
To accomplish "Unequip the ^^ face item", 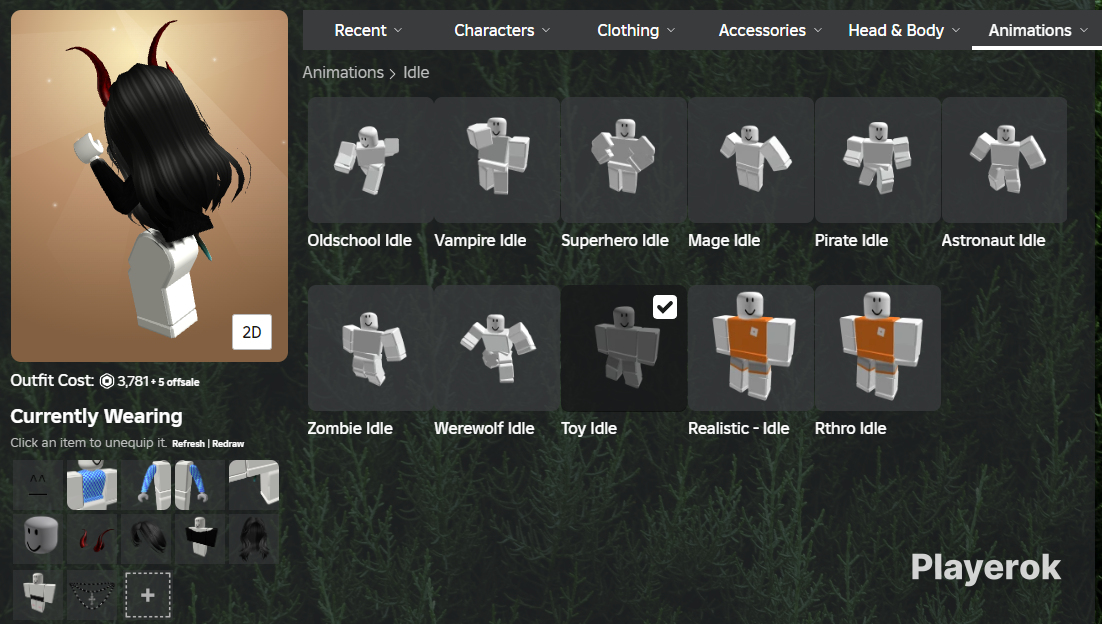I will (x=38, y=485).
